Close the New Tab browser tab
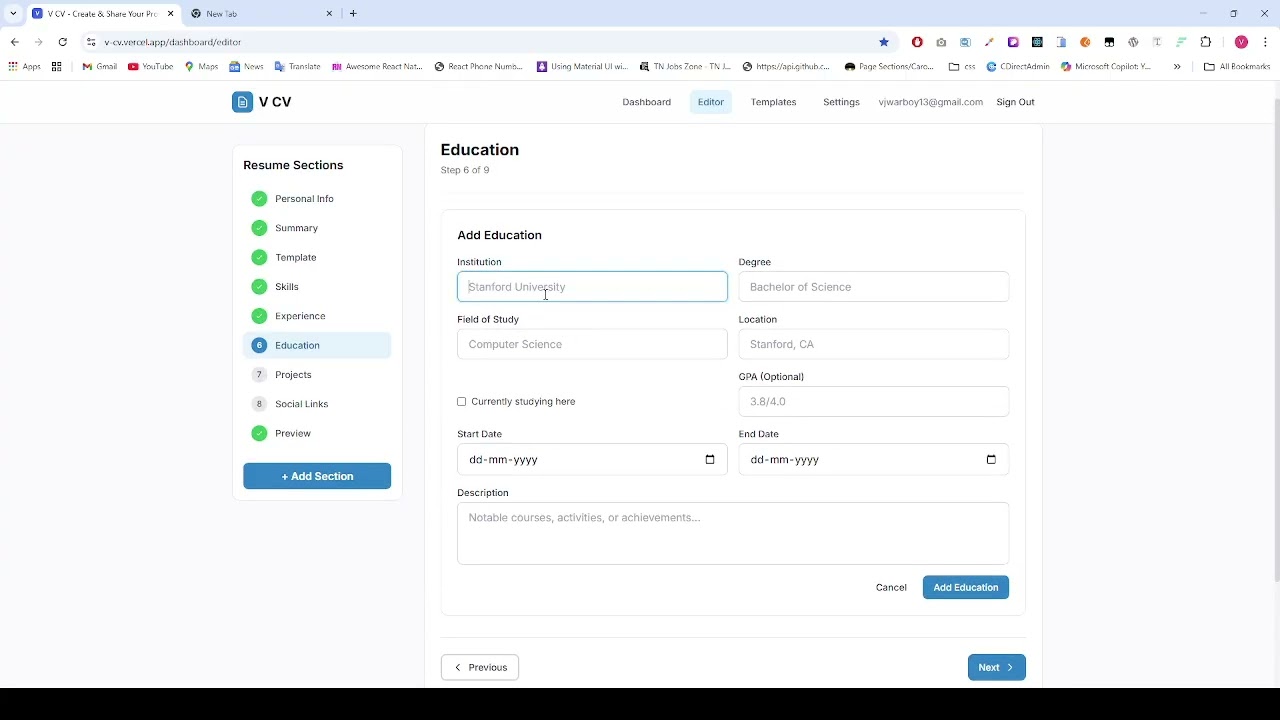1280x720 pixels. pos(330,14)
